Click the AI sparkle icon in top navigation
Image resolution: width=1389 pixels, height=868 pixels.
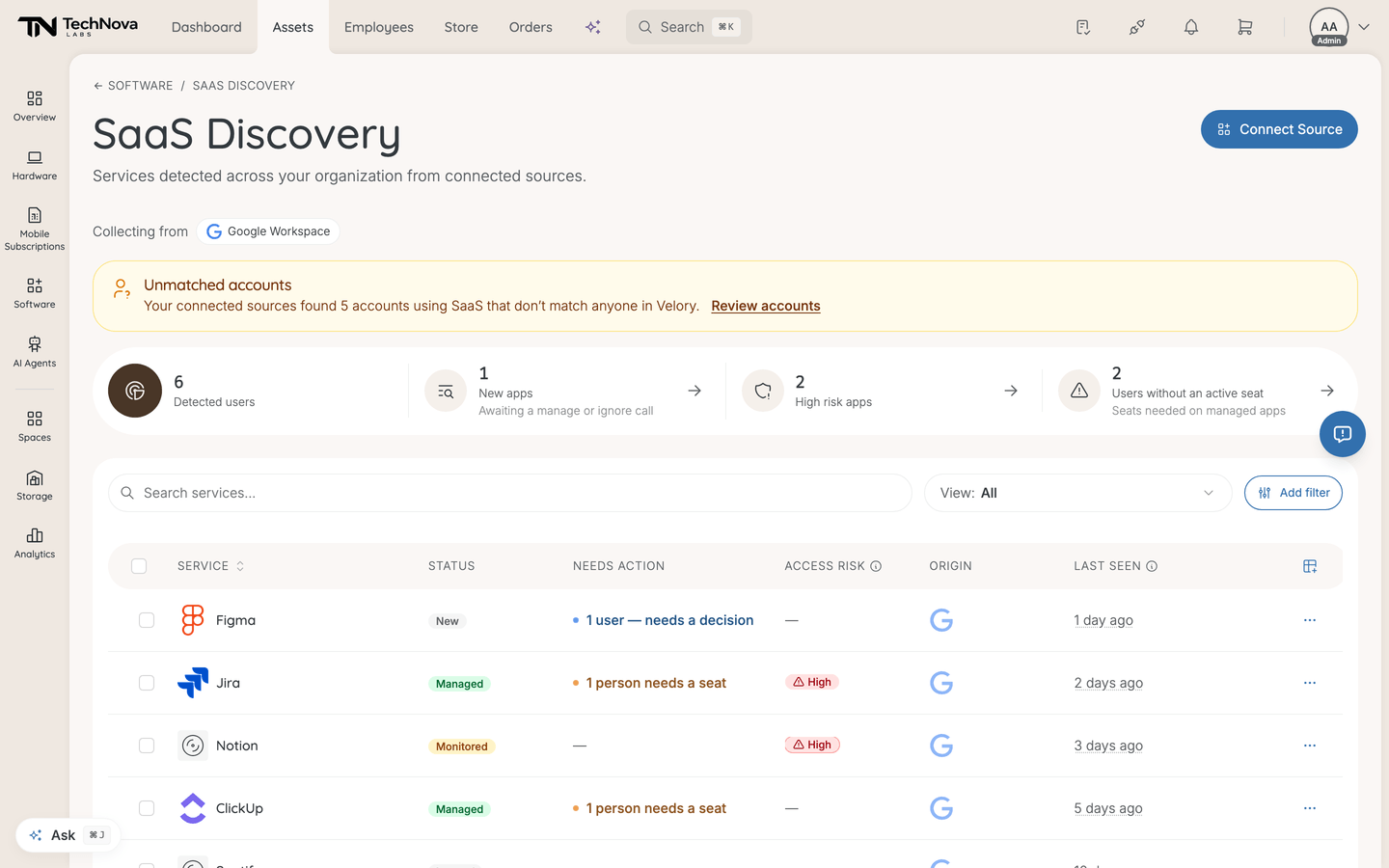pyautogui.click(x=593, y=27)
